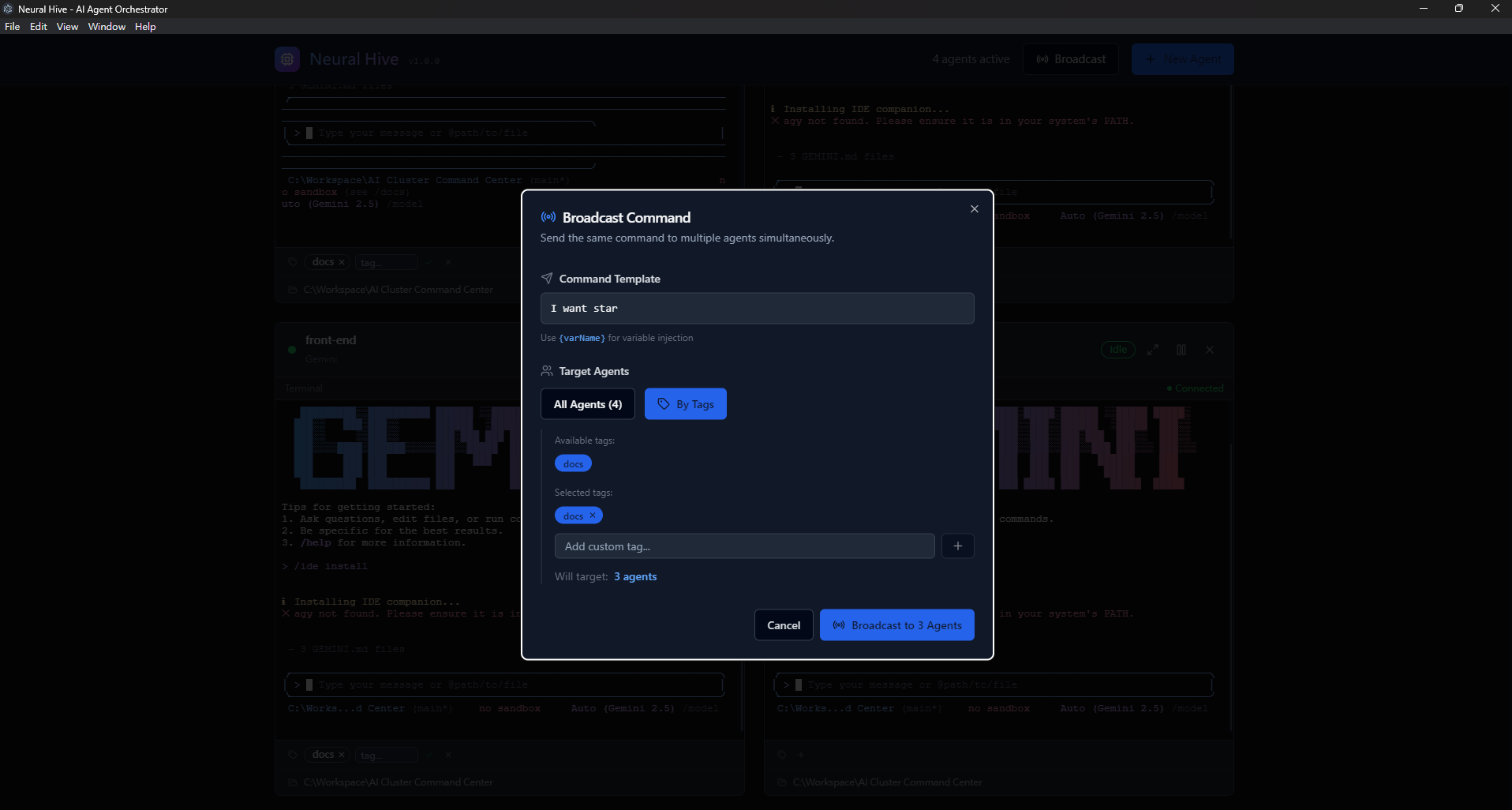The width and height of the screenshot is (1512, 810).
Task: Expand the right agent panel to fullscreen
Action: tap(1153, 350)
